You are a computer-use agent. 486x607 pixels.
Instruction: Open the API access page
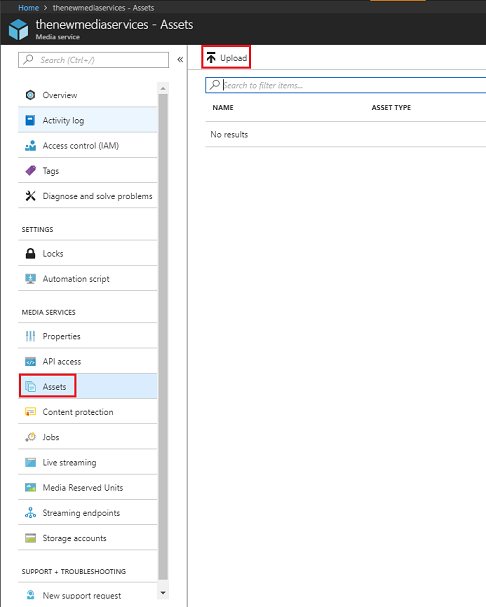coord(88,362)
